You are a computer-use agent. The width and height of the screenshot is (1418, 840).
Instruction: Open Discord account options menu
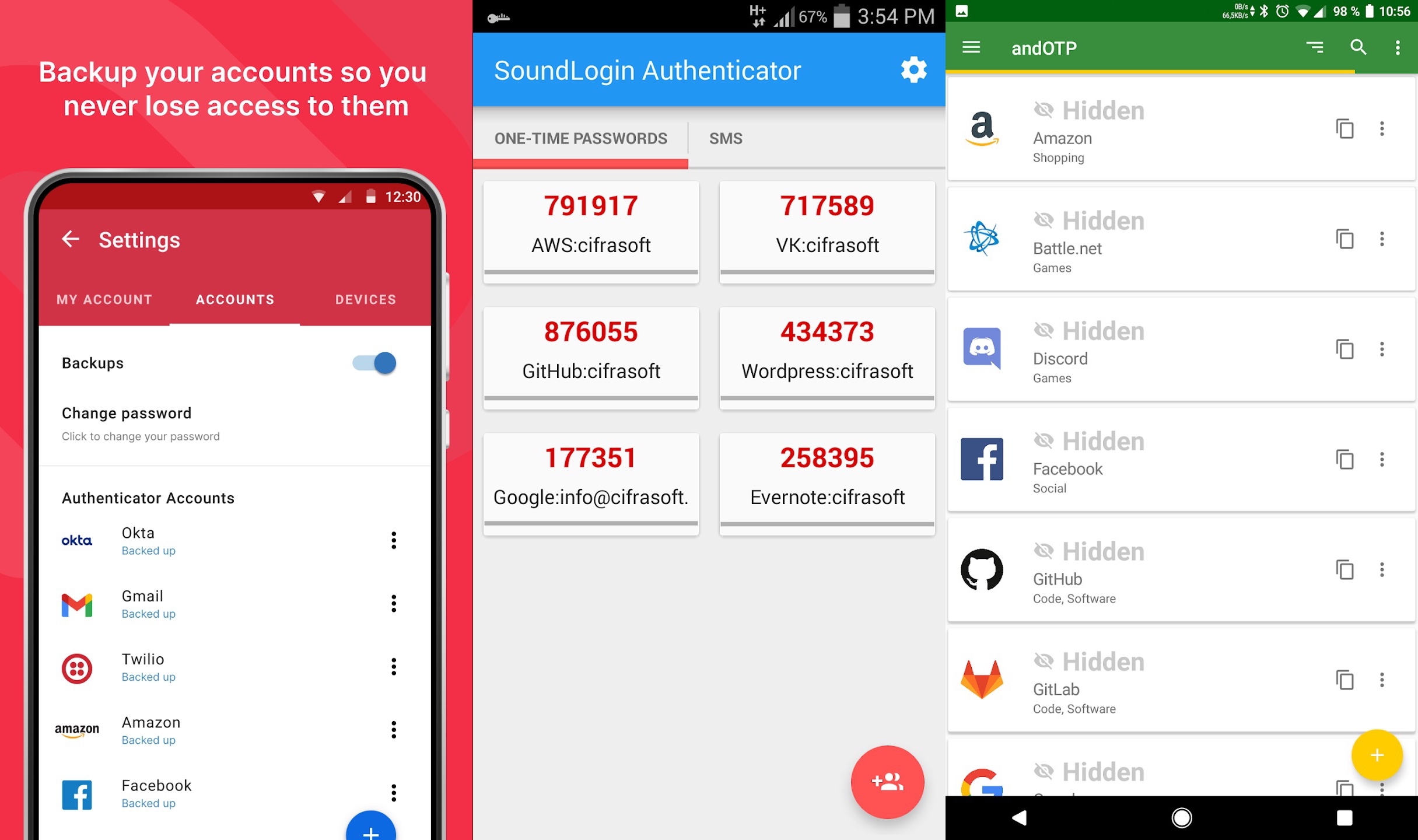coord(1382,349)
